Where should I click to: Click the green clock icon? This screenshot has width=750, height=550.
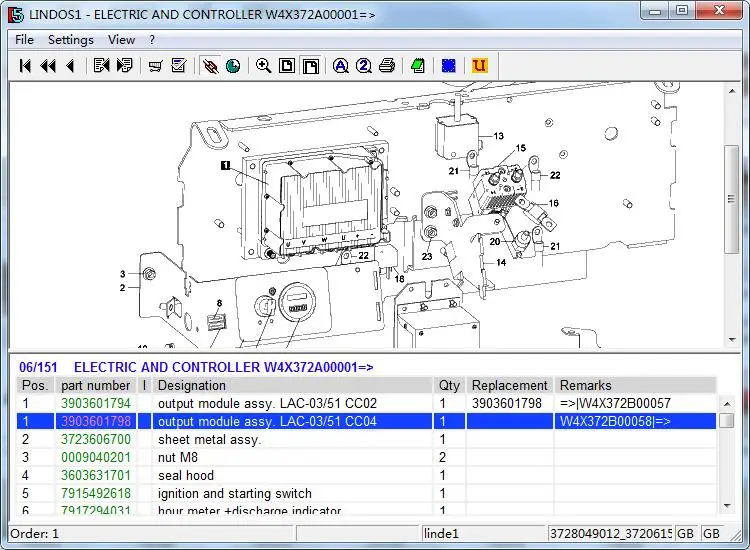tap(233, 66)
